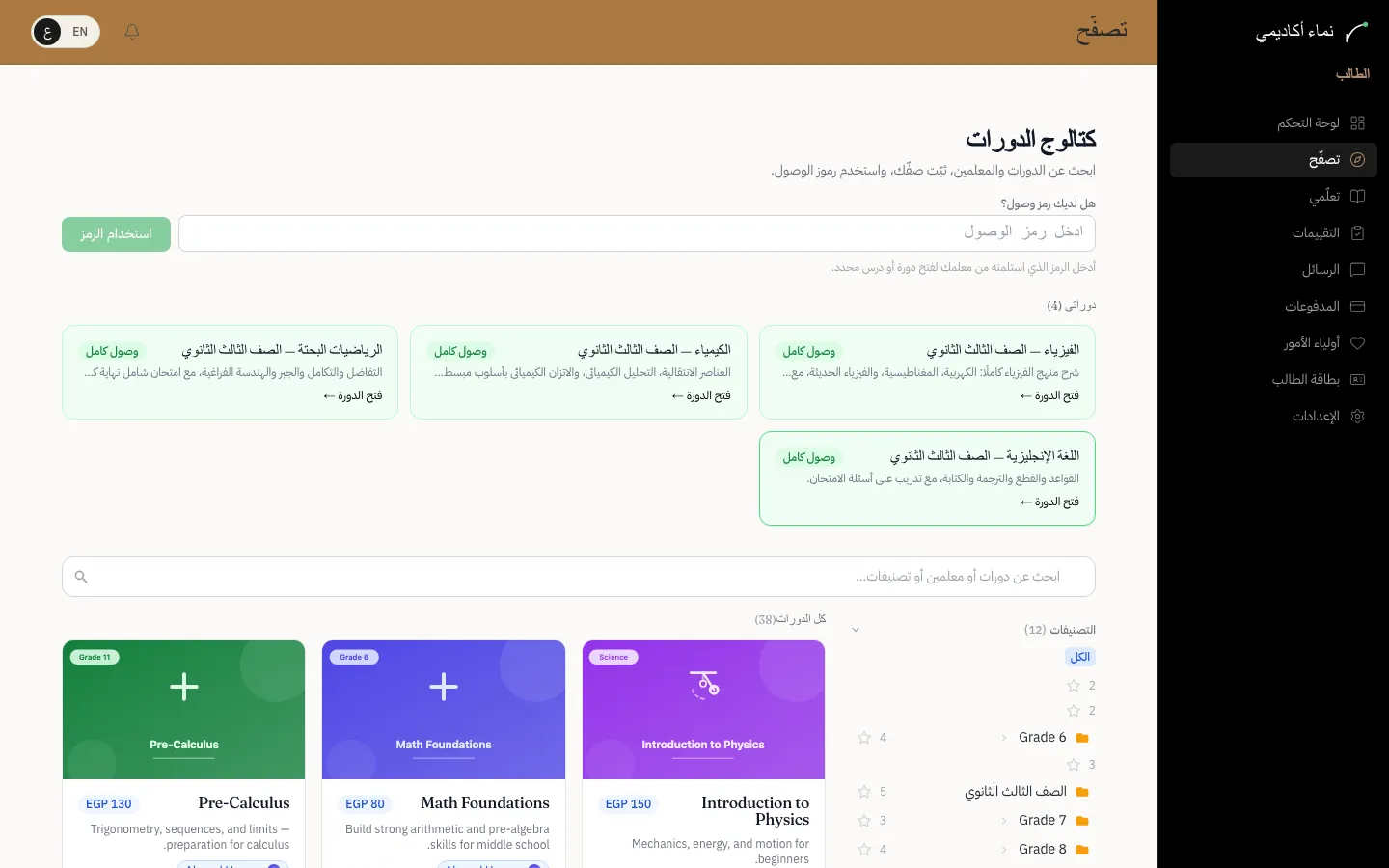The width and height of the screenshot is (1389, 868).
Task: Click the plus icon on the Math Foundations banner
Action: point(444,687)
